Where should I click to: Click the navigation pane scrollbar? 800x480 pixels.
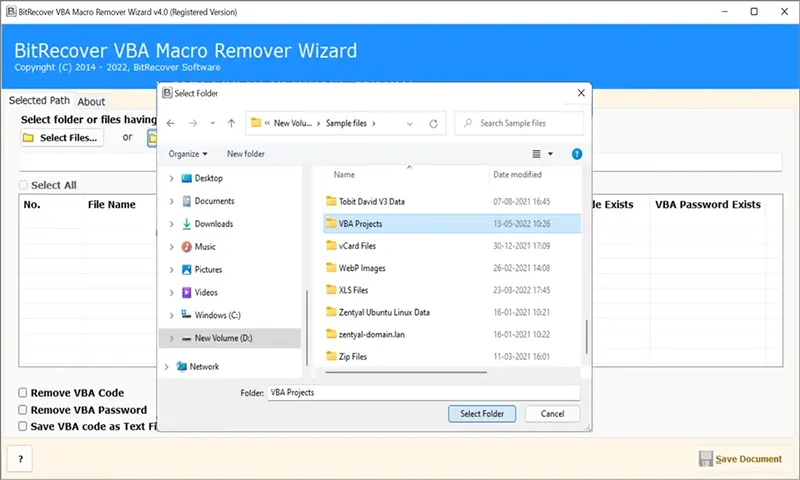(307, 327)
